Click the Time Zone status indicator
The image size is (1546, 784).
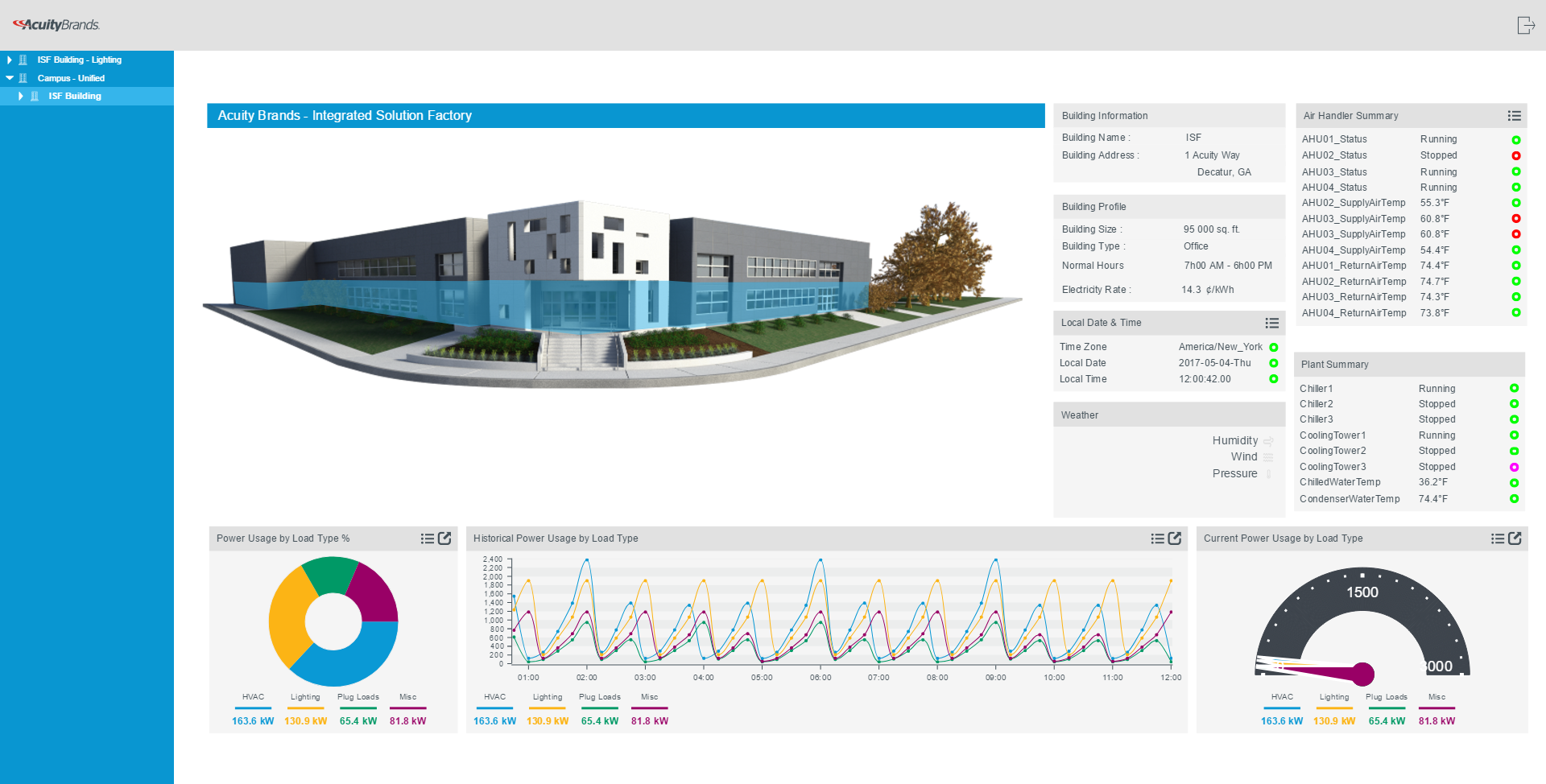(1274, 348)
